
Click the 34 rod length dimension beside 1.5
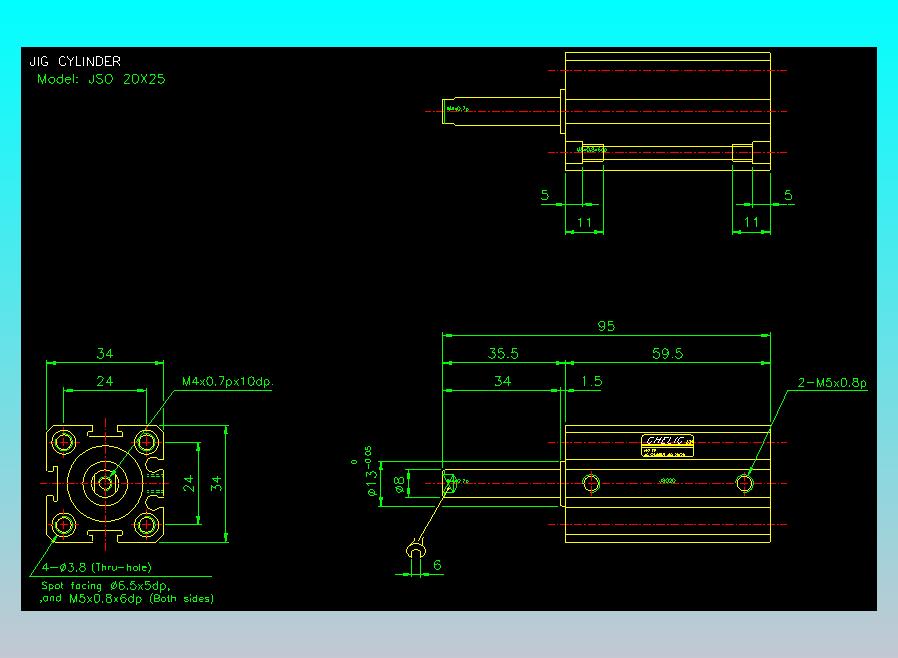pyautogui.click(x=502, y=381)
